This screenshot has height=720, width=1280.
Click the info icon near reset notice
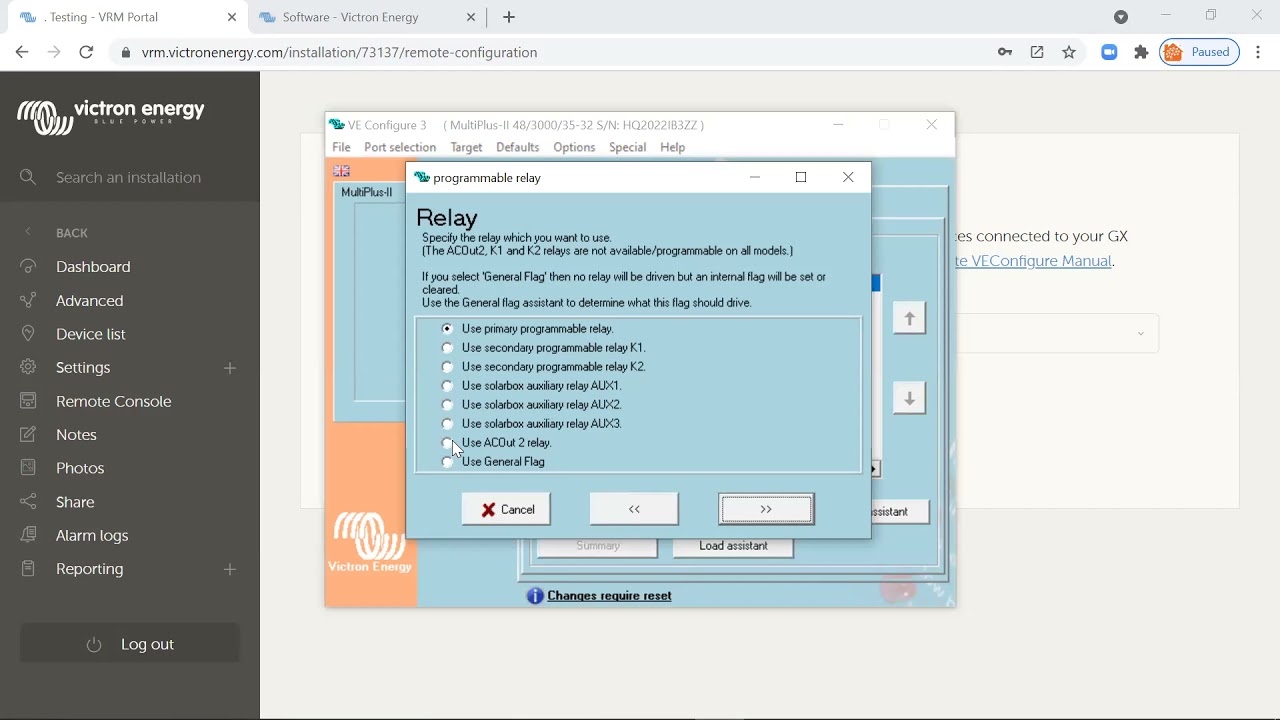click(535, 596)
